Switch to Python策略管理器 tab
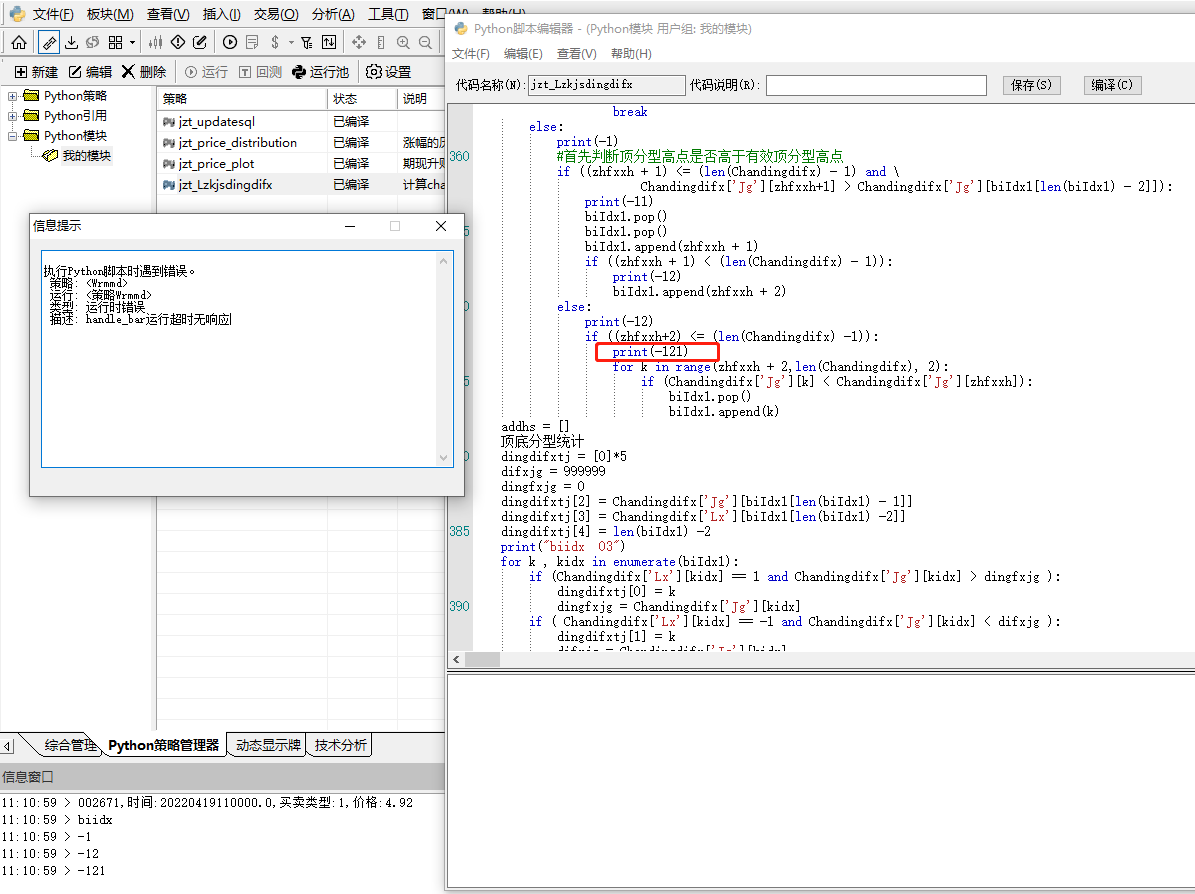This screenshot has height=894, width=1195. [x=163, y=745]
